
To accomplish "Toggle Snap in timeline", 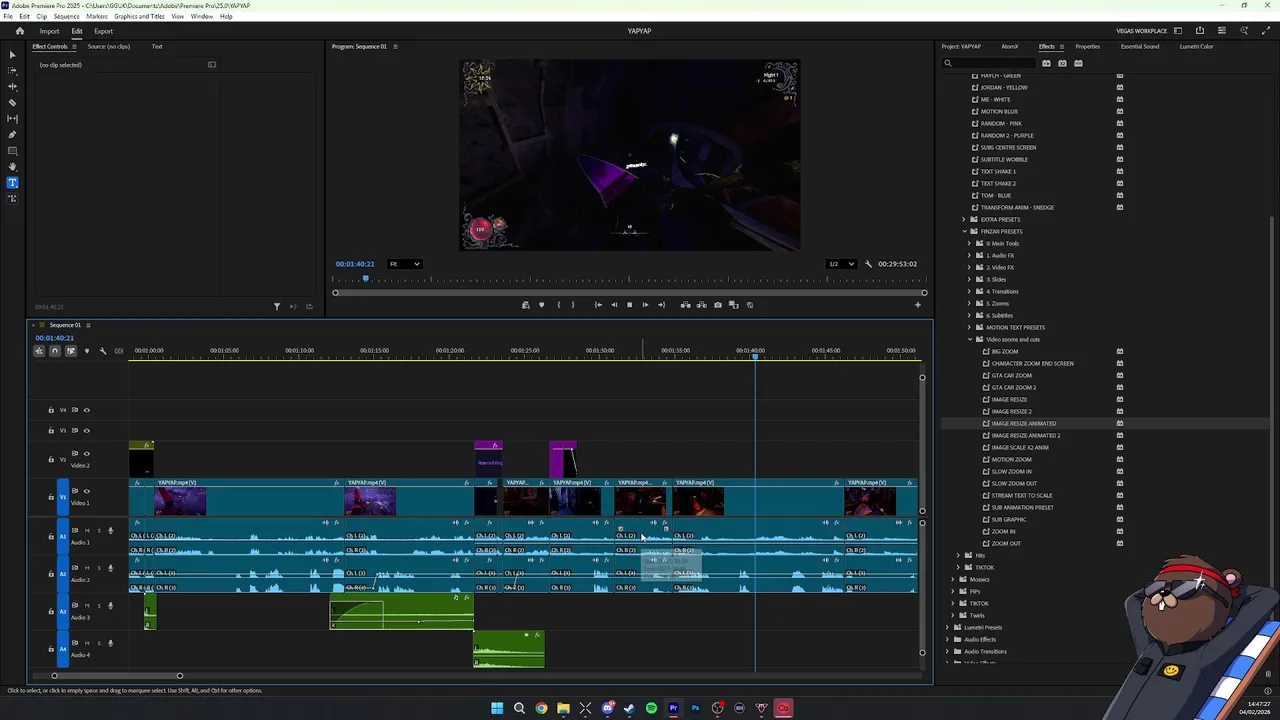I will (x=55, y=350).
